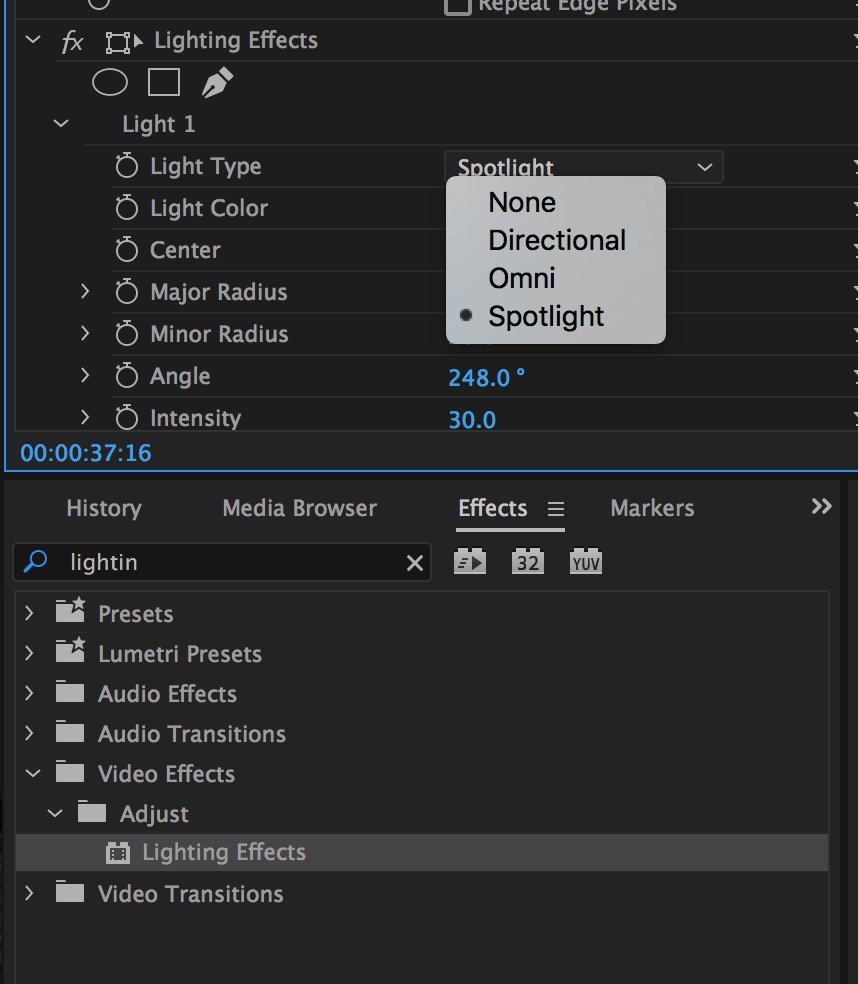Expand the Audio Effects folder
The image size is (858, 984).
point(29,693)
